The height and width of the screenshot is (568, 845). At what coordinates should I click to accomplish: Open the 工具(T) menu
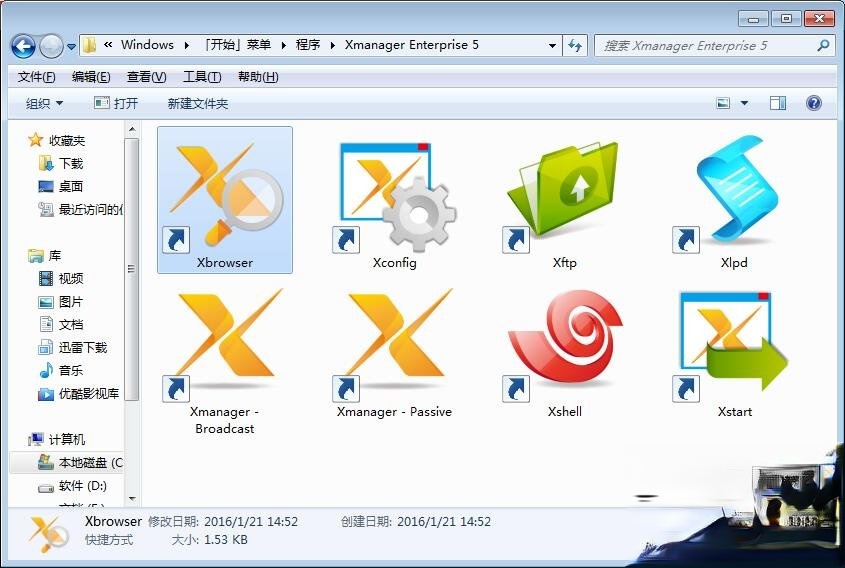(x=202, y=77)
